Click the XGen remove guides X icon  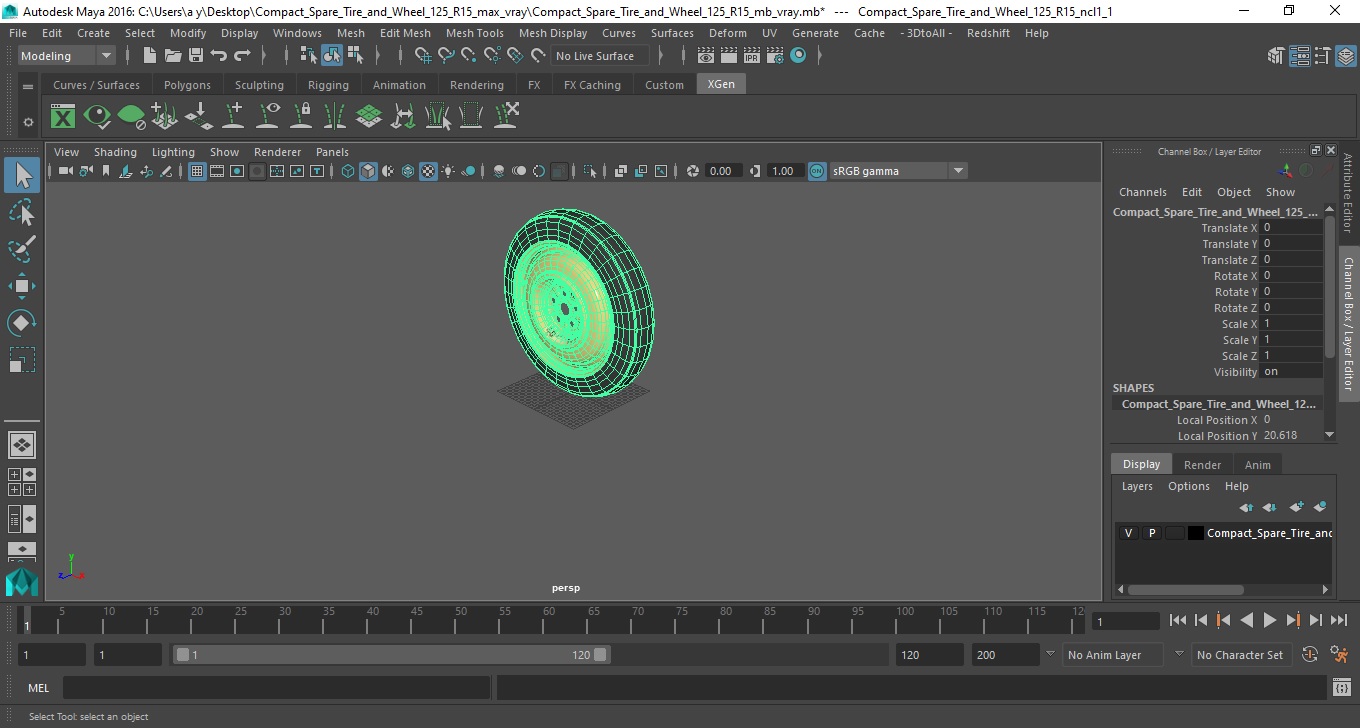coord(506,117)
